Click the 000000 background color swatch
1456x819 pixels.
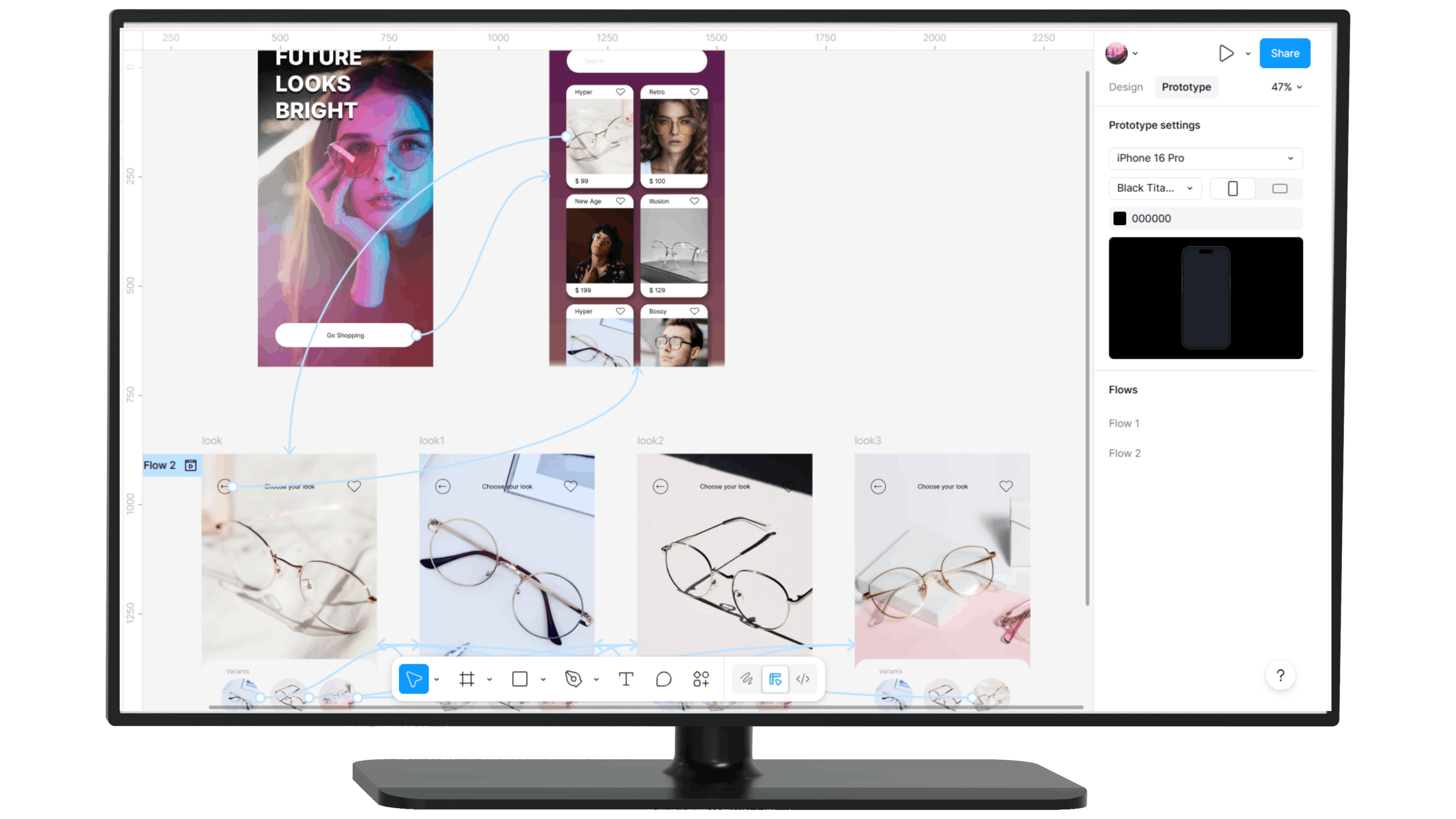(1120, 218)
